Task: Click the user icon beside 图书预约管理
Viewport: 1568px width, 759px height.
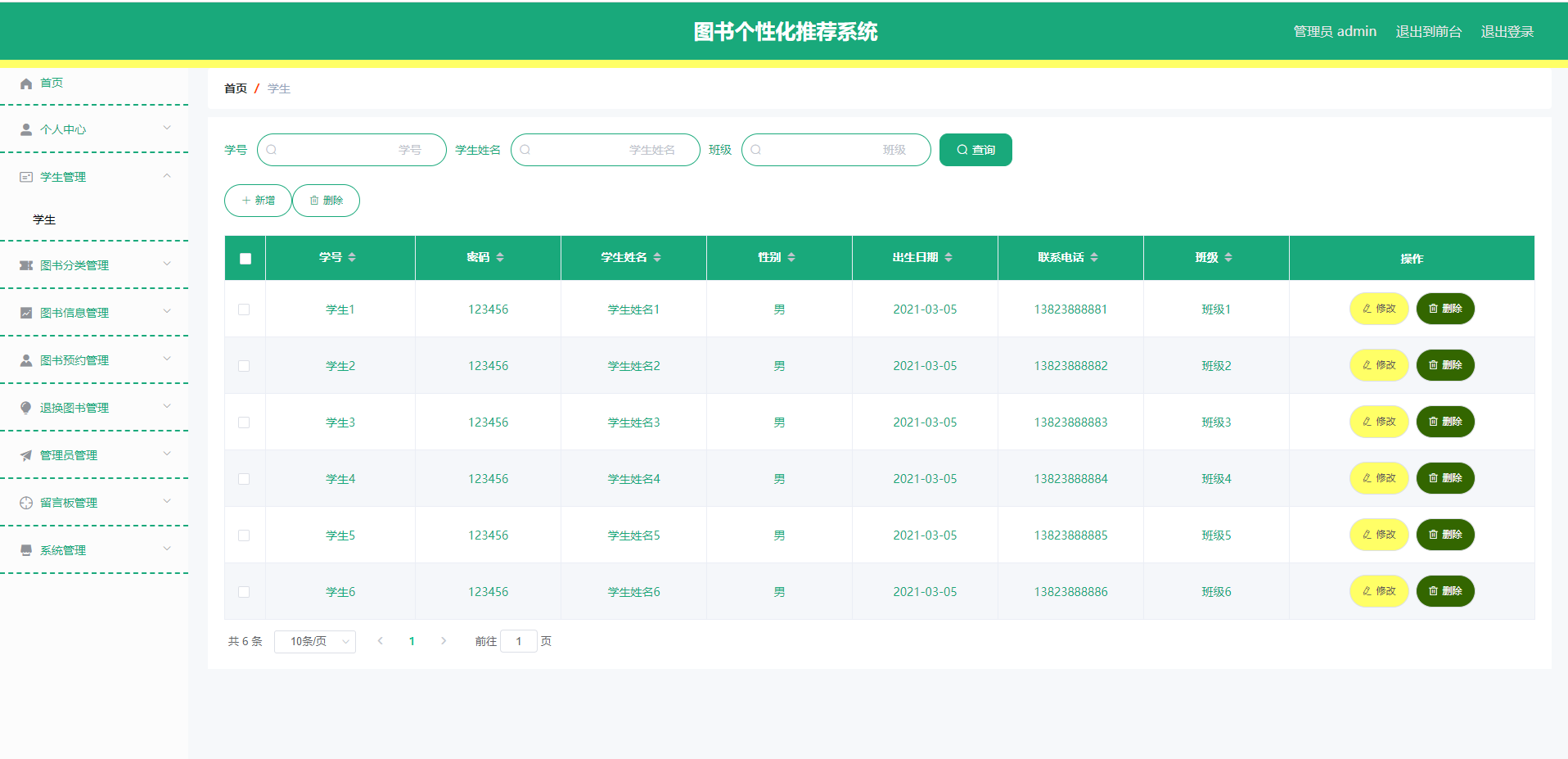Action: (x=26, y=360)
